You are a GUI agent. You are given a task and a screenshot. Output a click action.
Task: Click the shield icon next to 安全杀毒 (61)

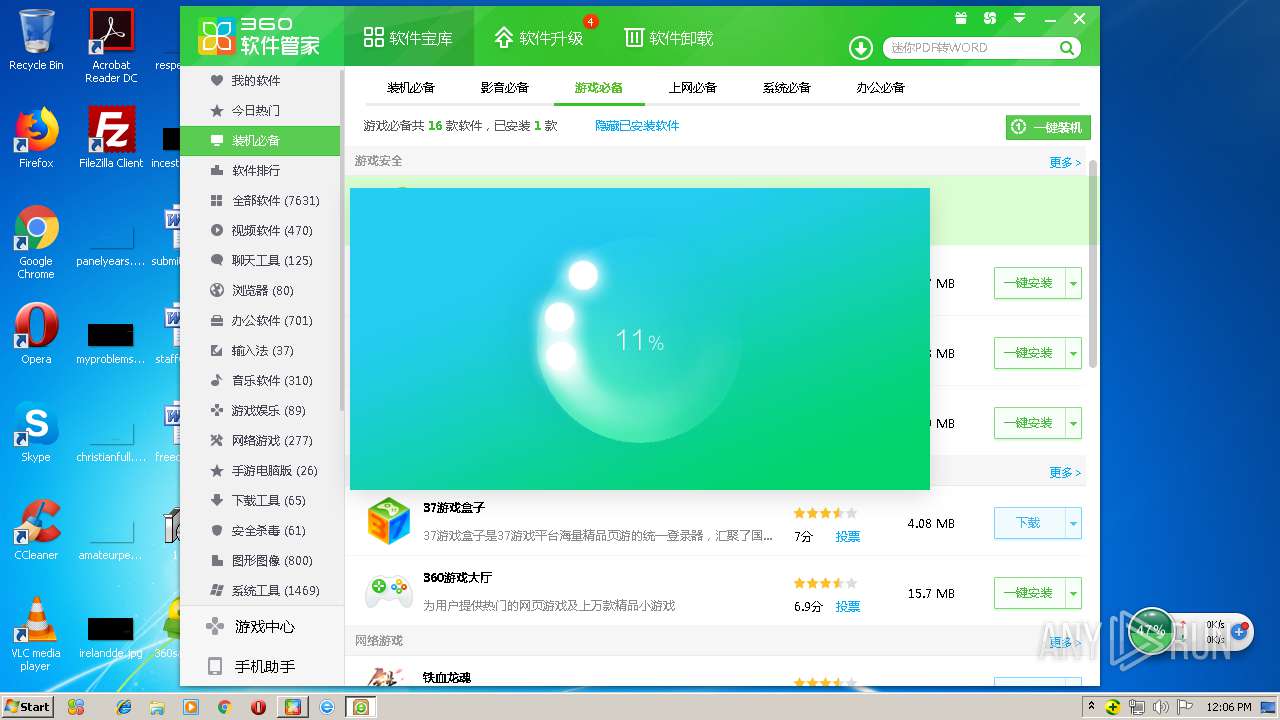point(216,530)
